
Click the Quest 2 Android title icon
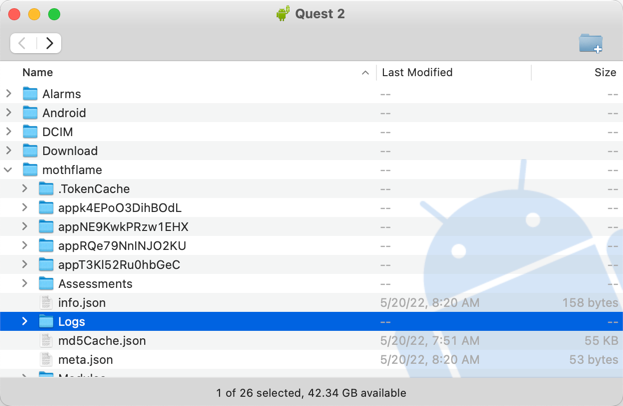pos(282,14)
